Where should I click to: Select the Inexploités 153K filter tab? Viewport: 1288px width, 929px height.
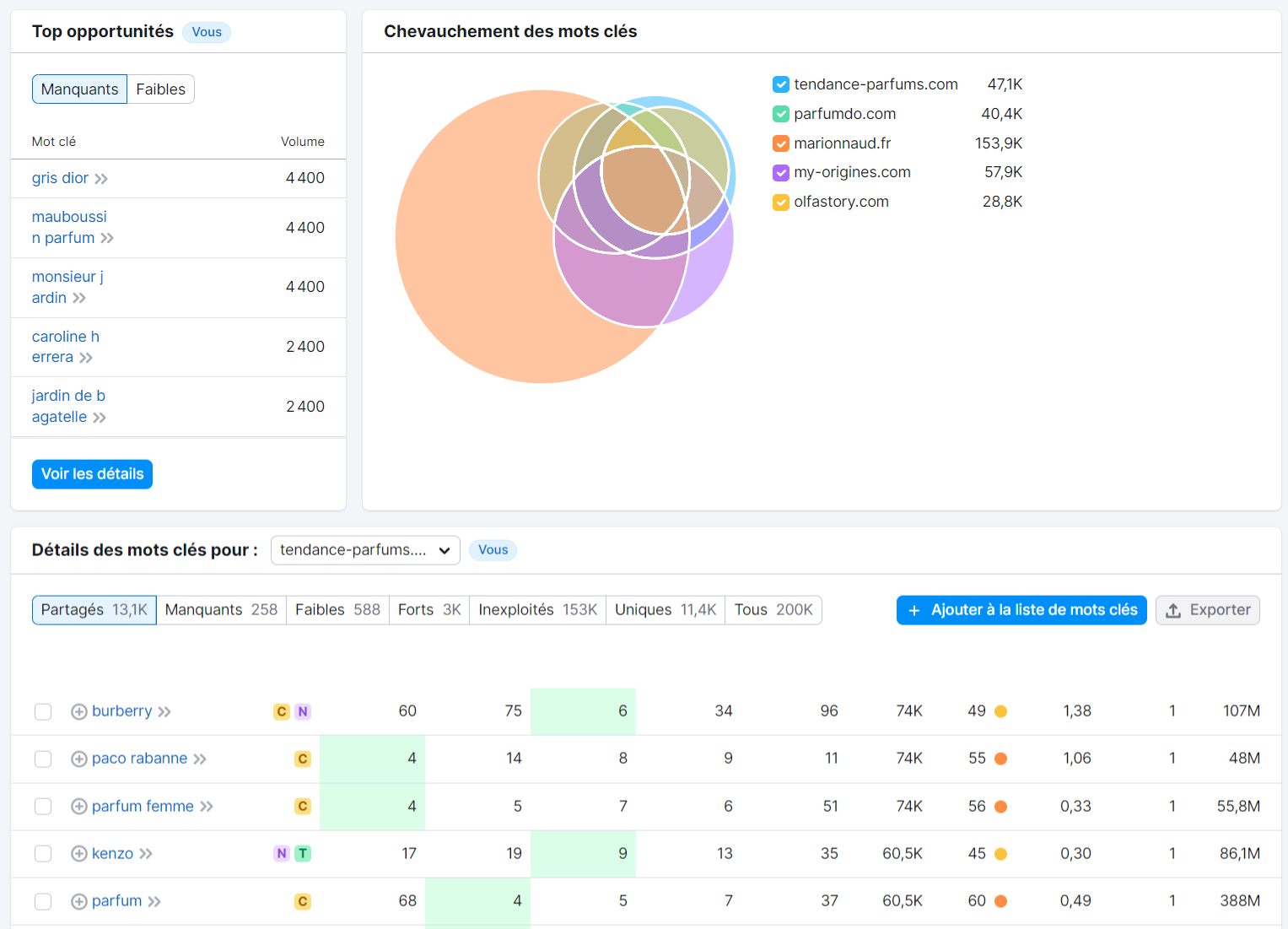(538, 610)
